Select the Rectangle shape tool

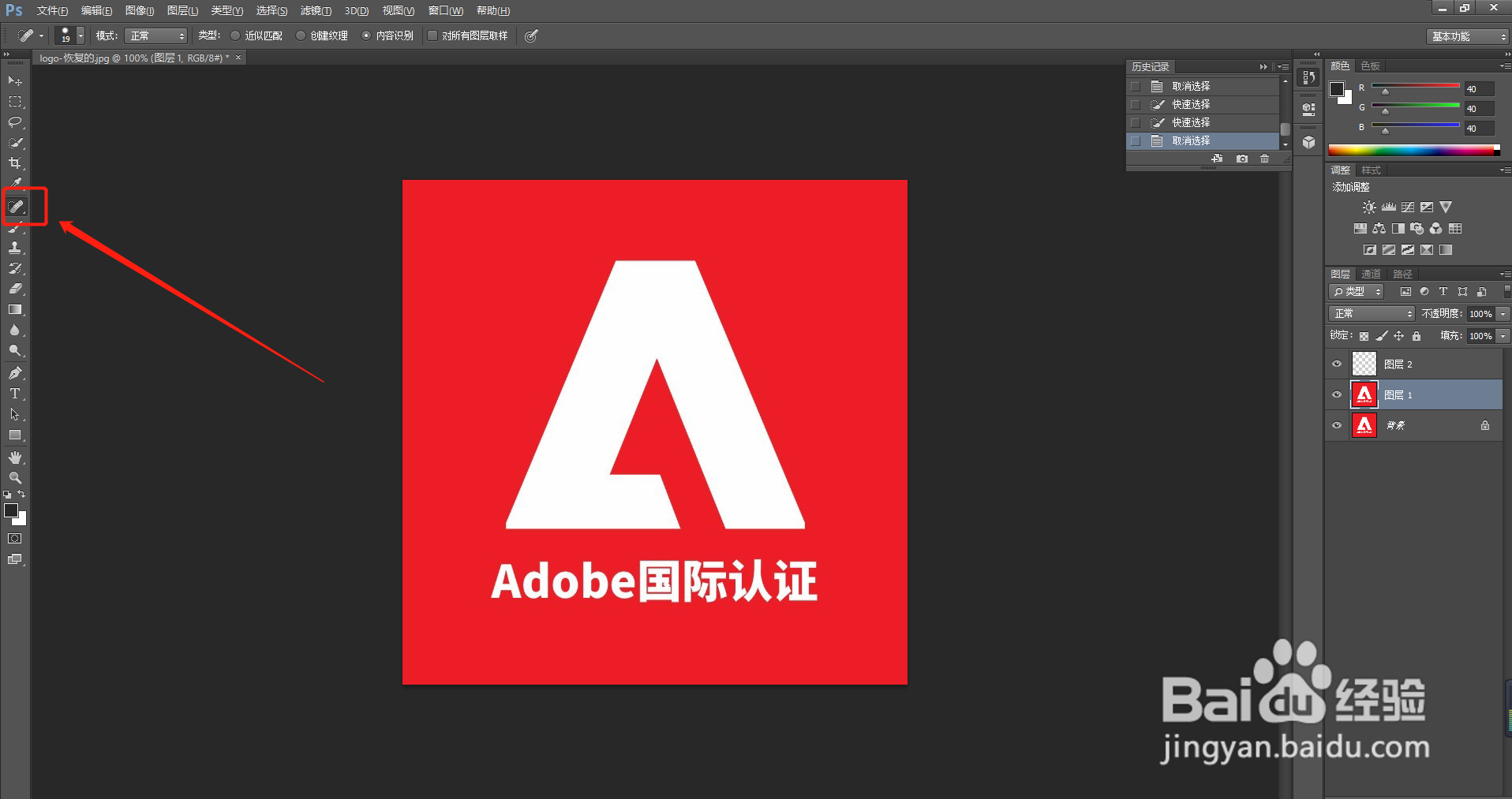[15, 435]
